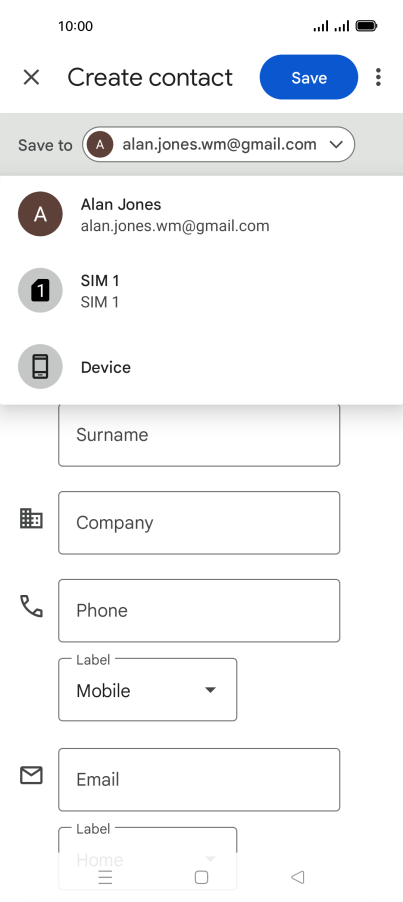
Task: Click the company building icon
Action: click(31, 518)
